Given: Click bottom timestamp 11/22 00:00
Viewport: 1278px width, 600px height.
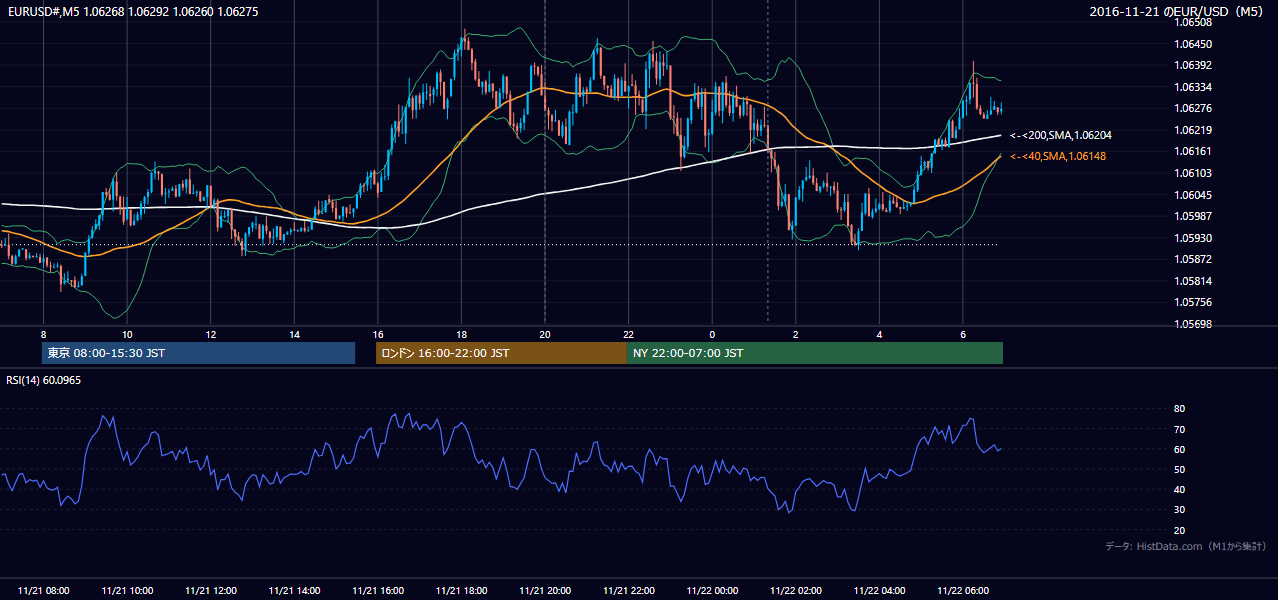Looking at the screenshot, I should [712, 591].
